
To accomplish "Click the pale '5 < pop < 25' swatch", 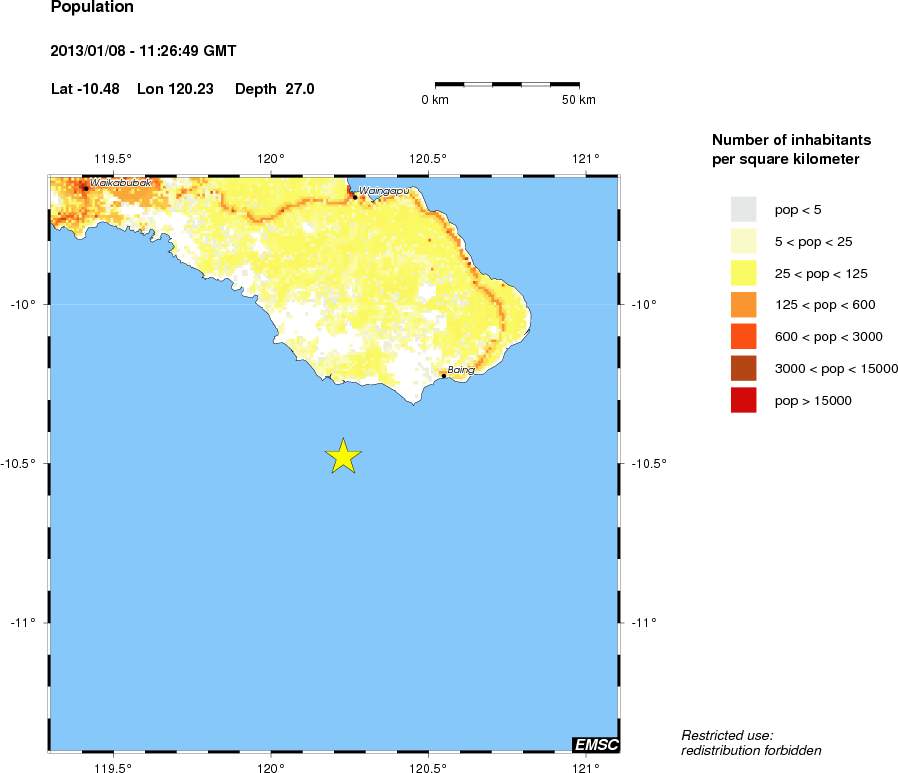I will (743, 241).
